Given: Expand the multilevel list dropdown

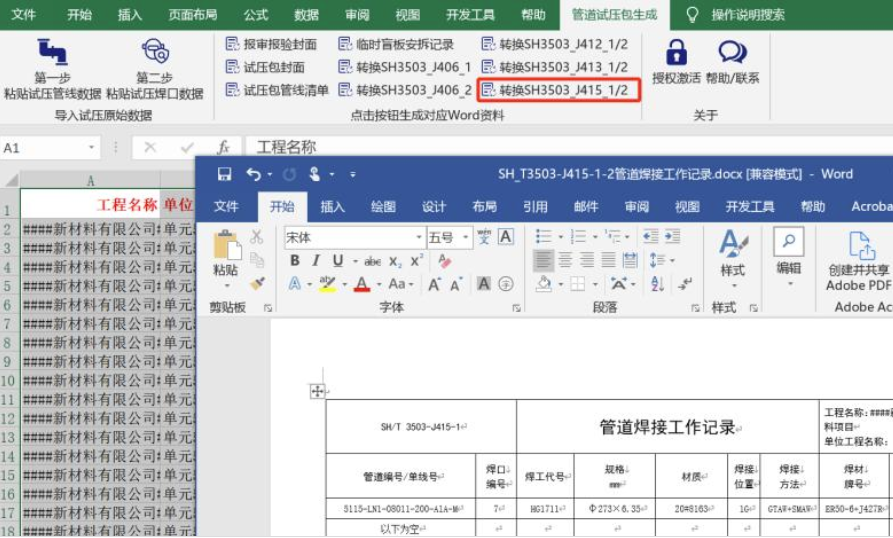Looking at the screenshot, I should pos(628,237).
